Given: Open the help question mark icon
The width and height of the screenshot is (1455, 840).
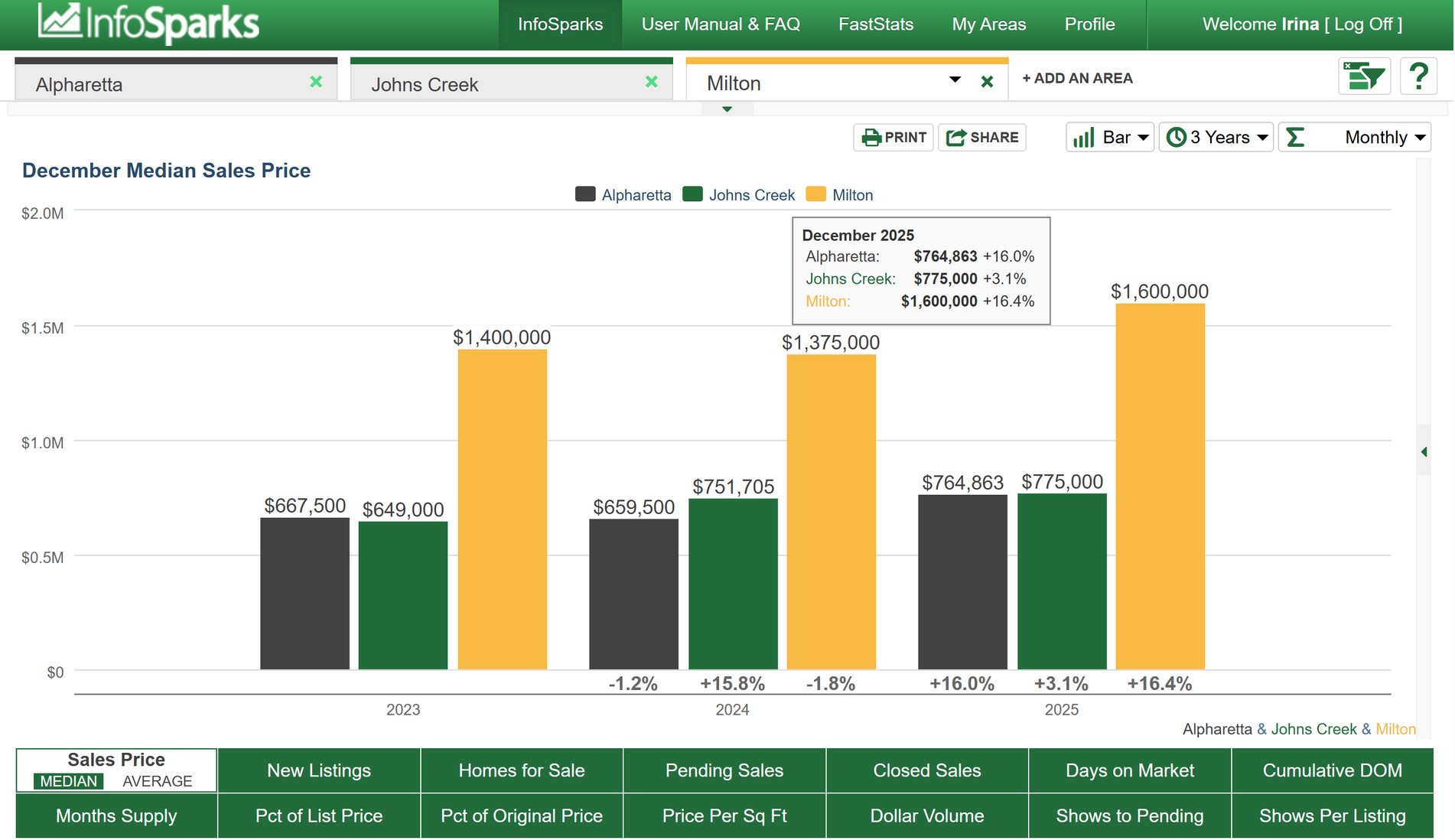Looking at the screenshot, I should (x=1418, y=77).
